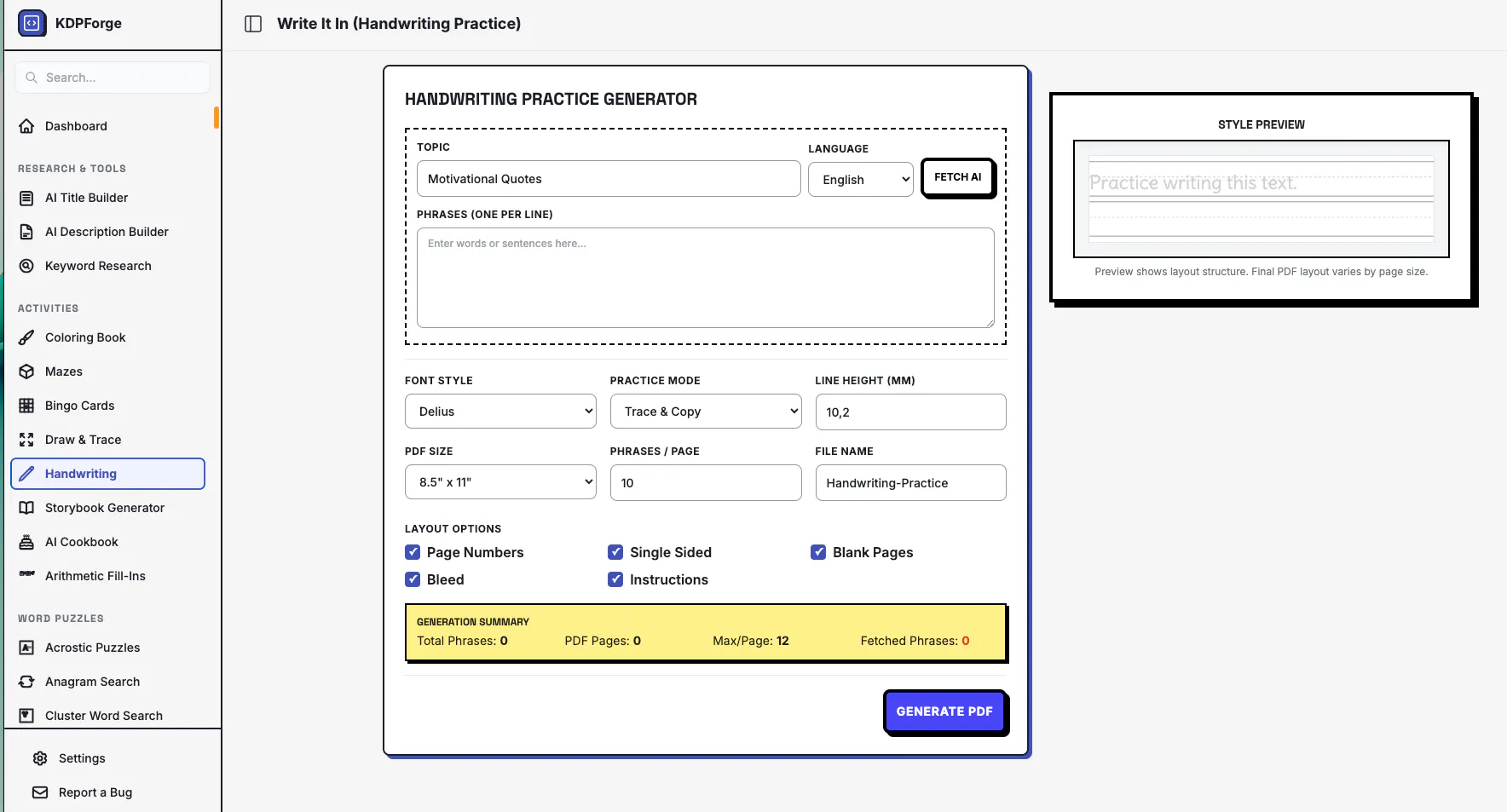Open Draw & Trace activity
The width and height of the screenshot is (1507, 812).
tap(108, 440)
